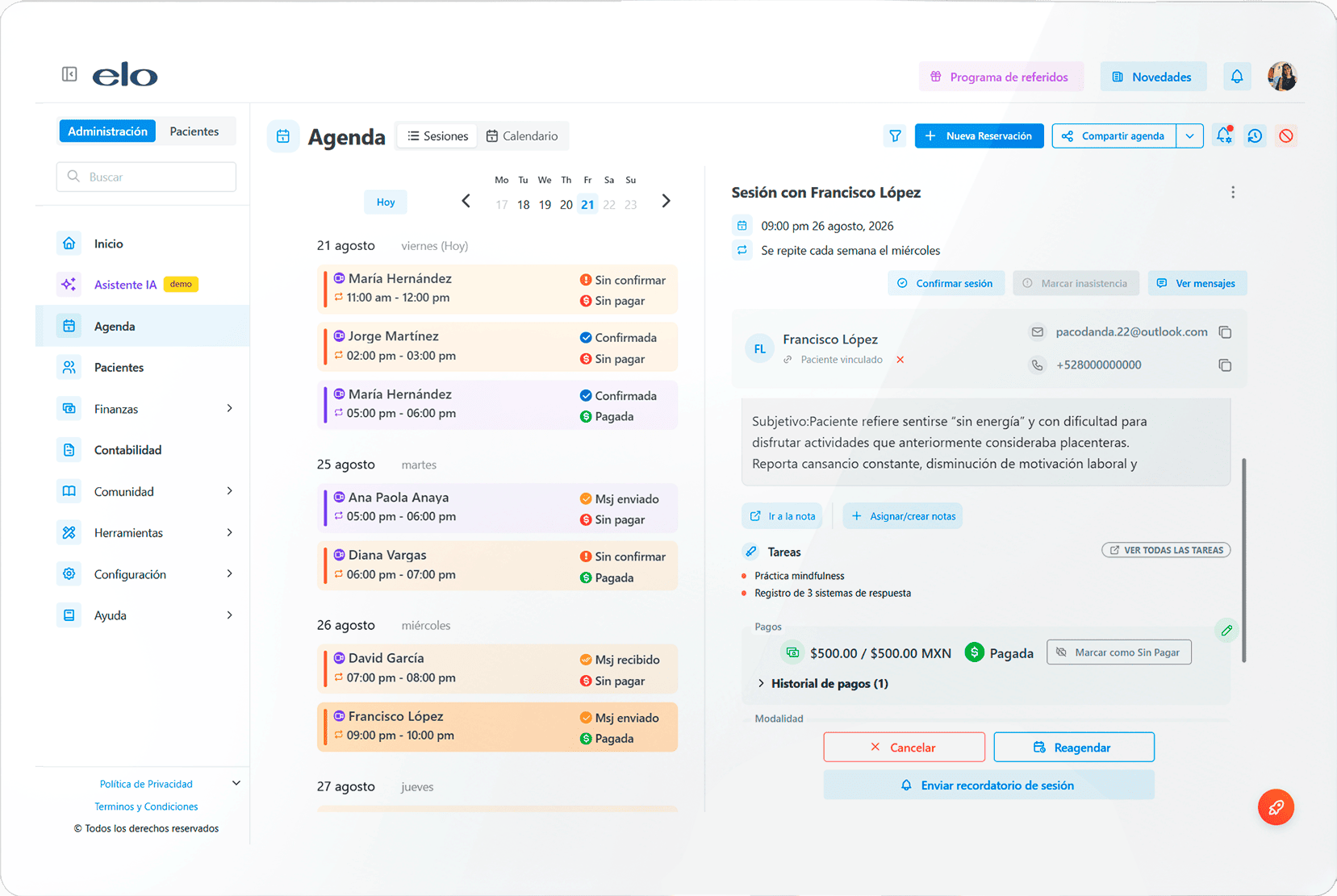Select day 19 in the week strip
This screenshot has width=1337, height=896.
pyautogui.click(x=545, y=205)
